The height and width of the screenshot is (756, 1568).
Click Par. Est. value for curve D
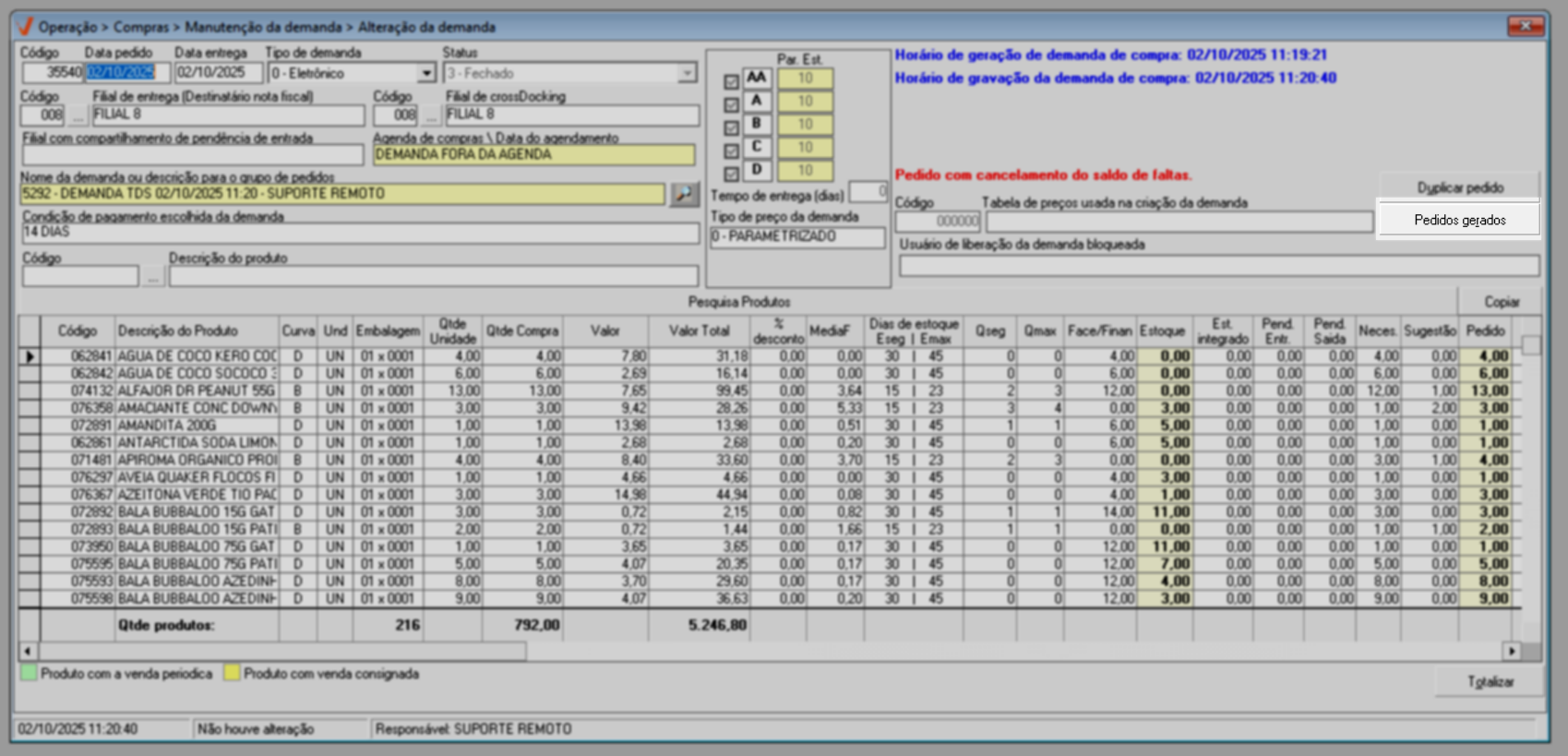[x=805, y=170]
